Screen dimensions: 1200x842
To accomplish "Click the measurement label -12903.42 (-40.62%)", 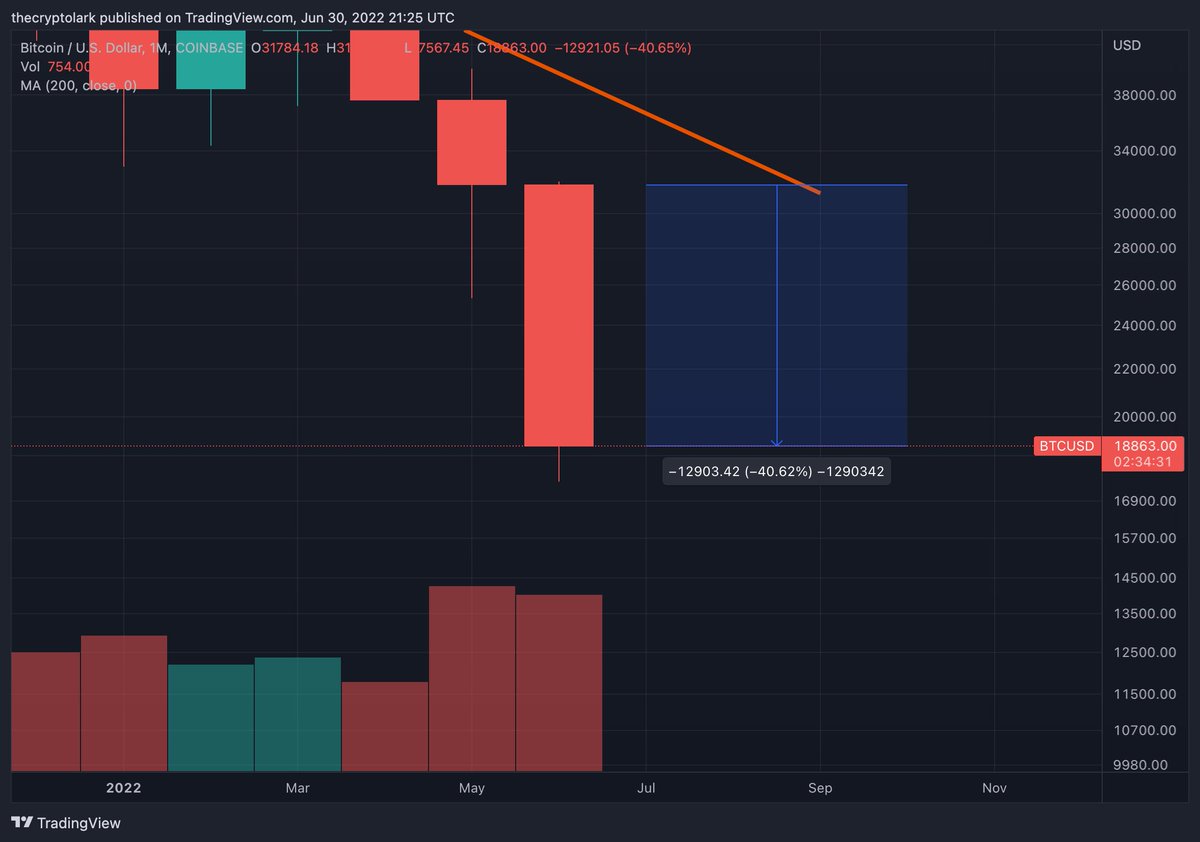I will tap(776, 471).
